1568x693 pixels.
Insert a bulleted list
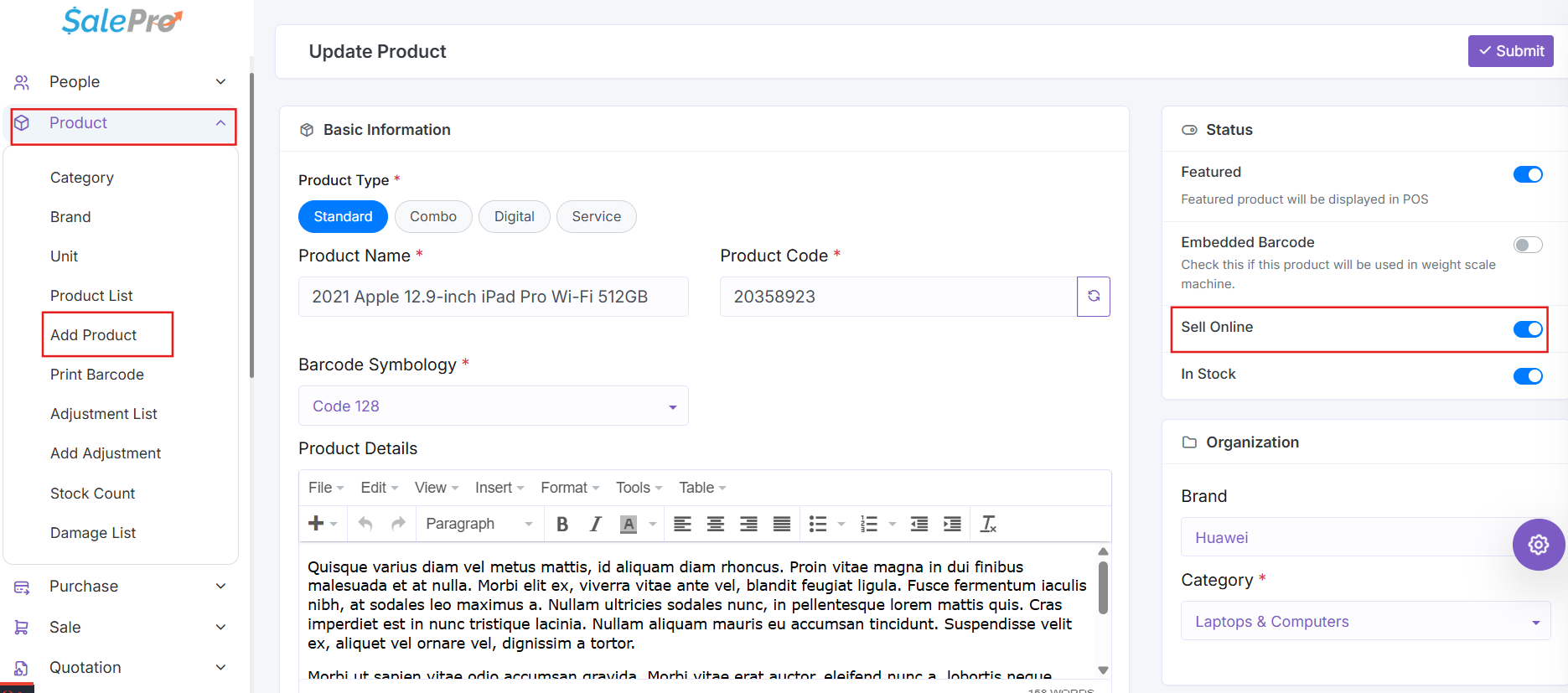(x=818, y=524)
